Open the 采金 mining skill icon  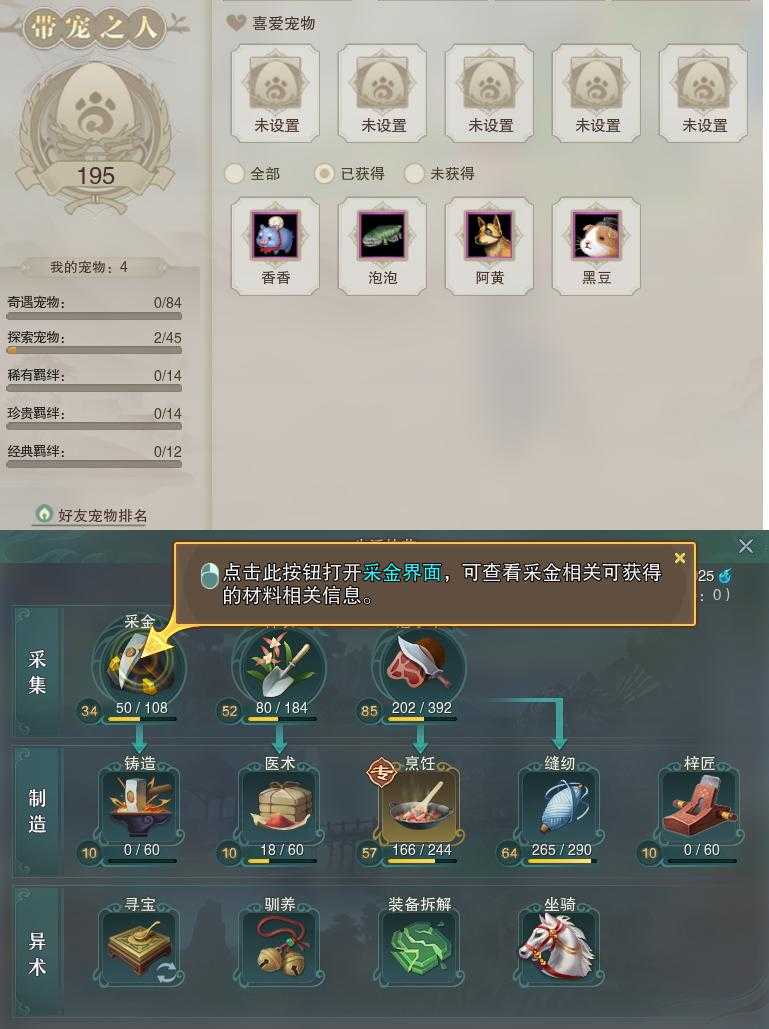pyautogui.click(x=139, y=666)
